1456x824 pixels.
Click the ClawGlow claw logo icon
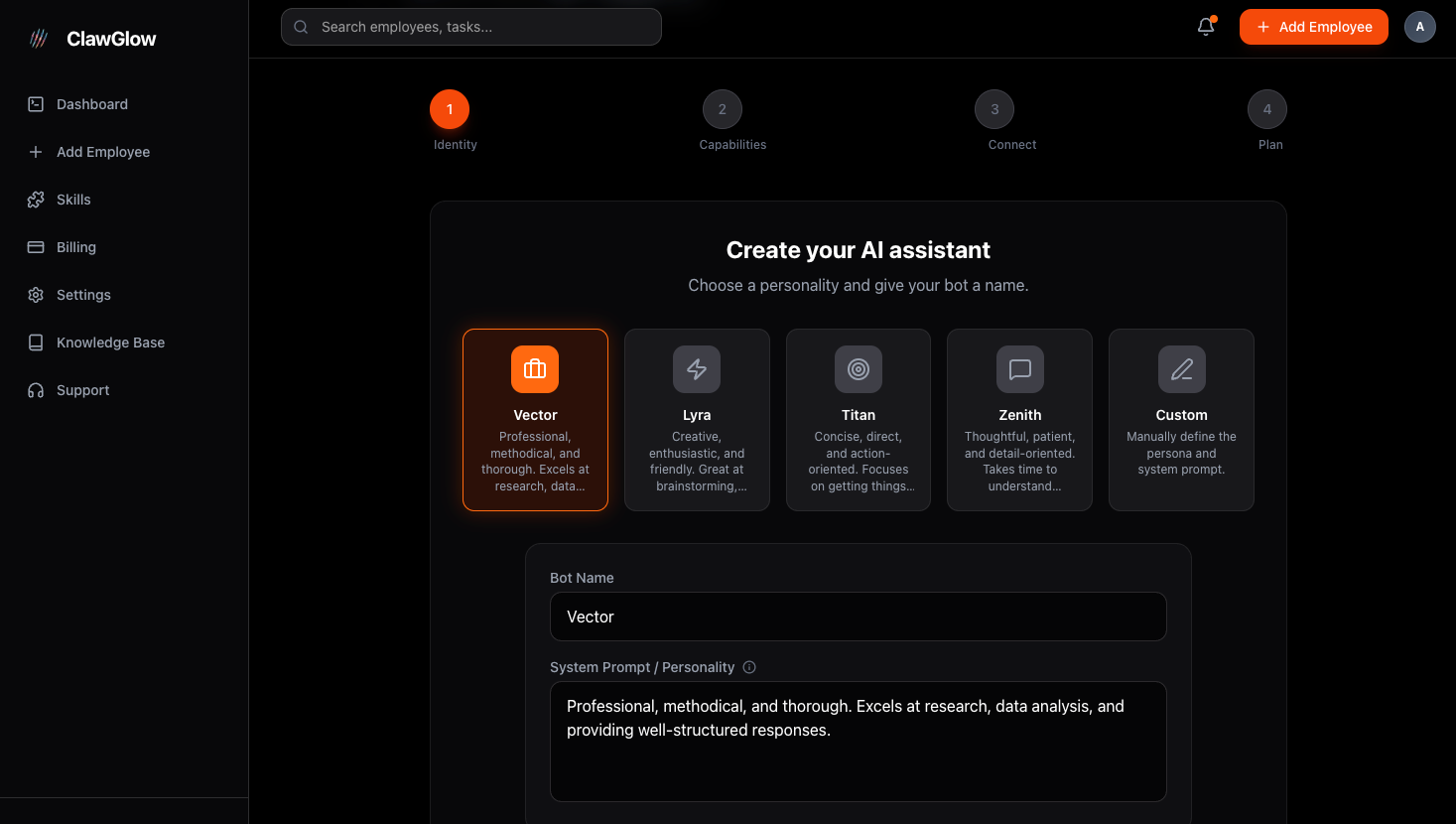coord(39,39)
